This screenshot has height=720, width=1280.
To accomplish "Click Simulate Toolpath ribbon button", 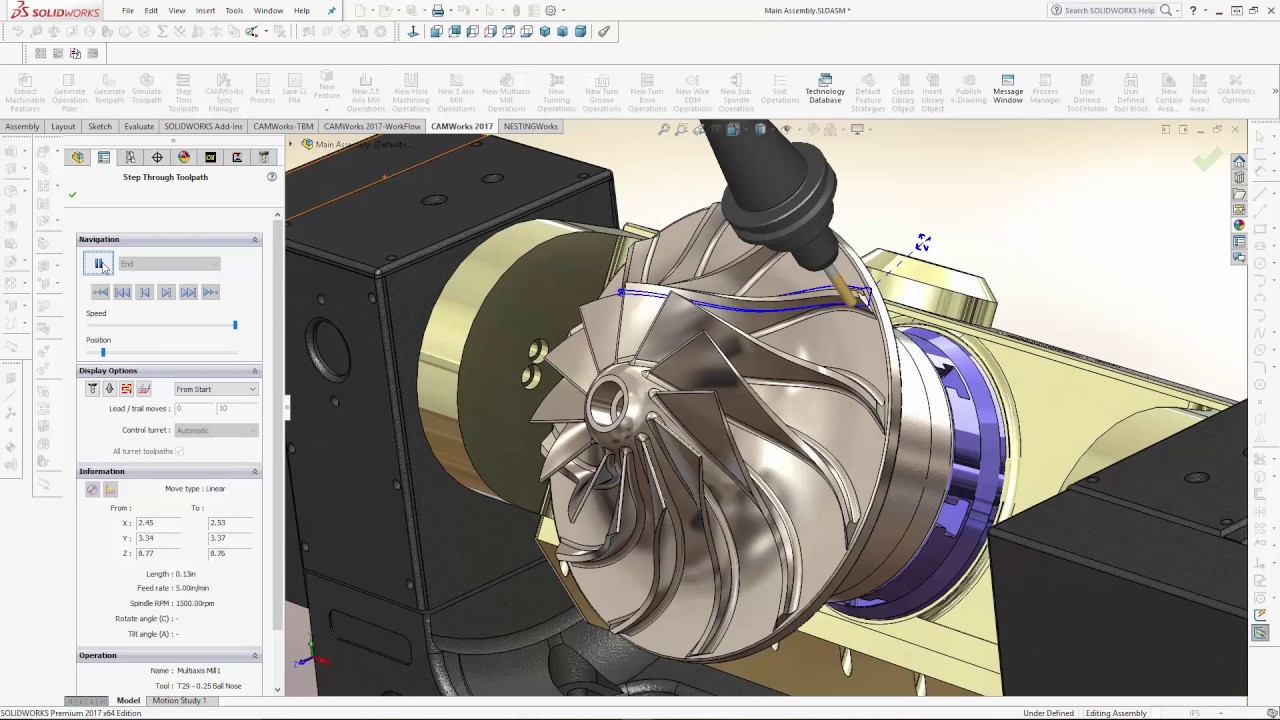I will click(x=146, y=89).
